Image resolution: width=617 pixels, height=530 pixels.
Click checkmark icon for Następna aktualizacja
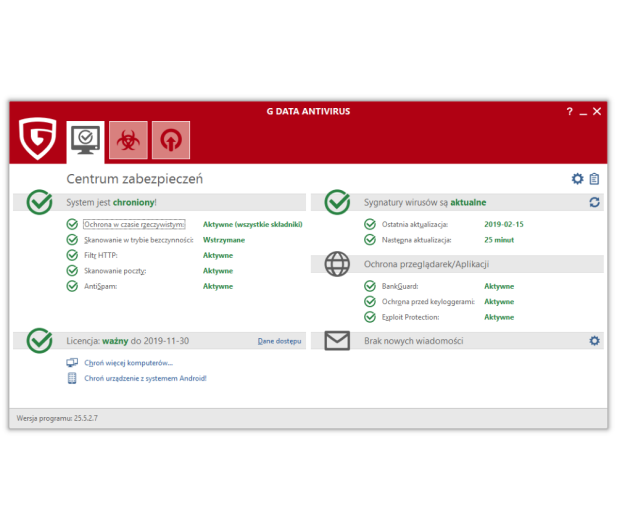click(x=370, y=240)
